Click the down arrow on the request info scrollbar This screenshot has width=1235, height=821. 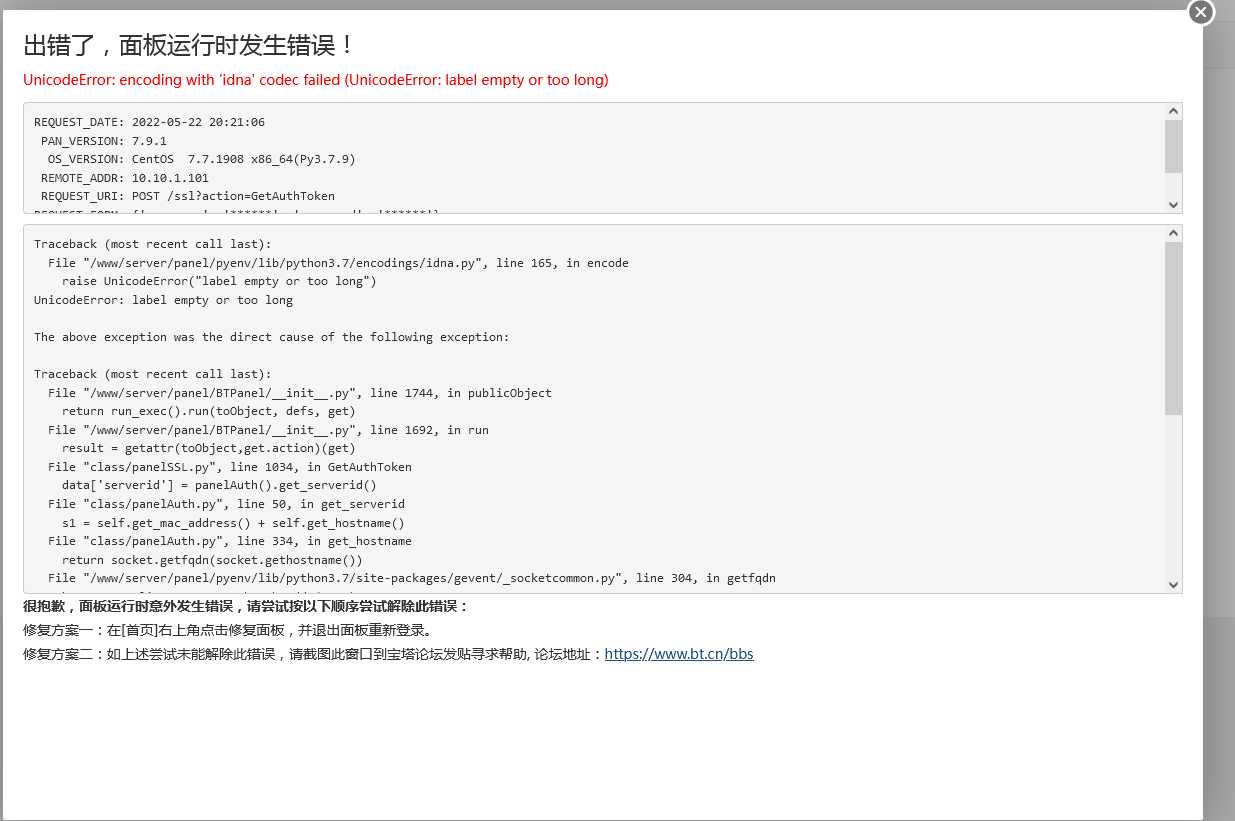[1172, 204]
